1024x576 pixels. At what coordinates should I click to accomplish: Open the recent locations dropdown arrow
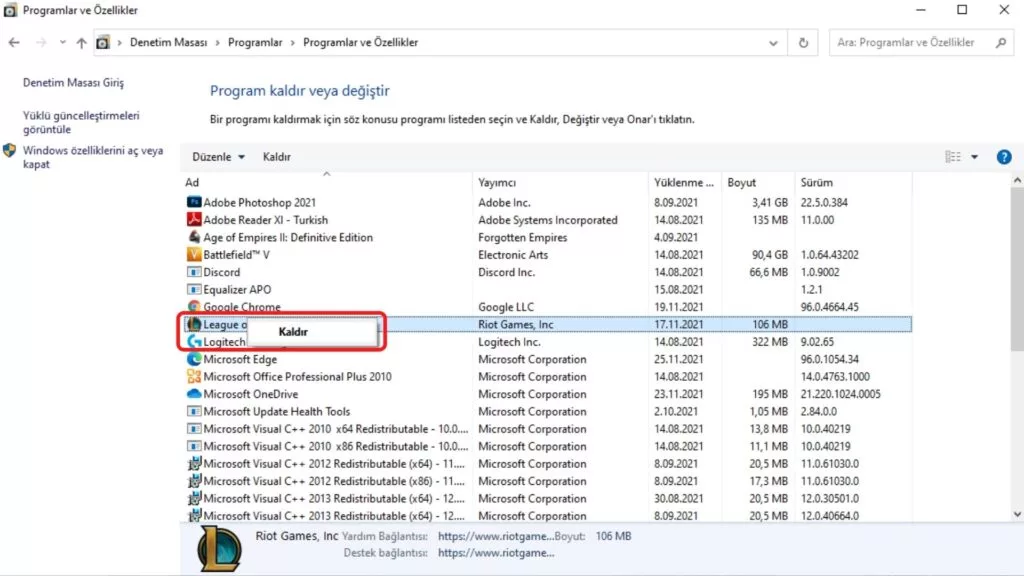[63, 42]
